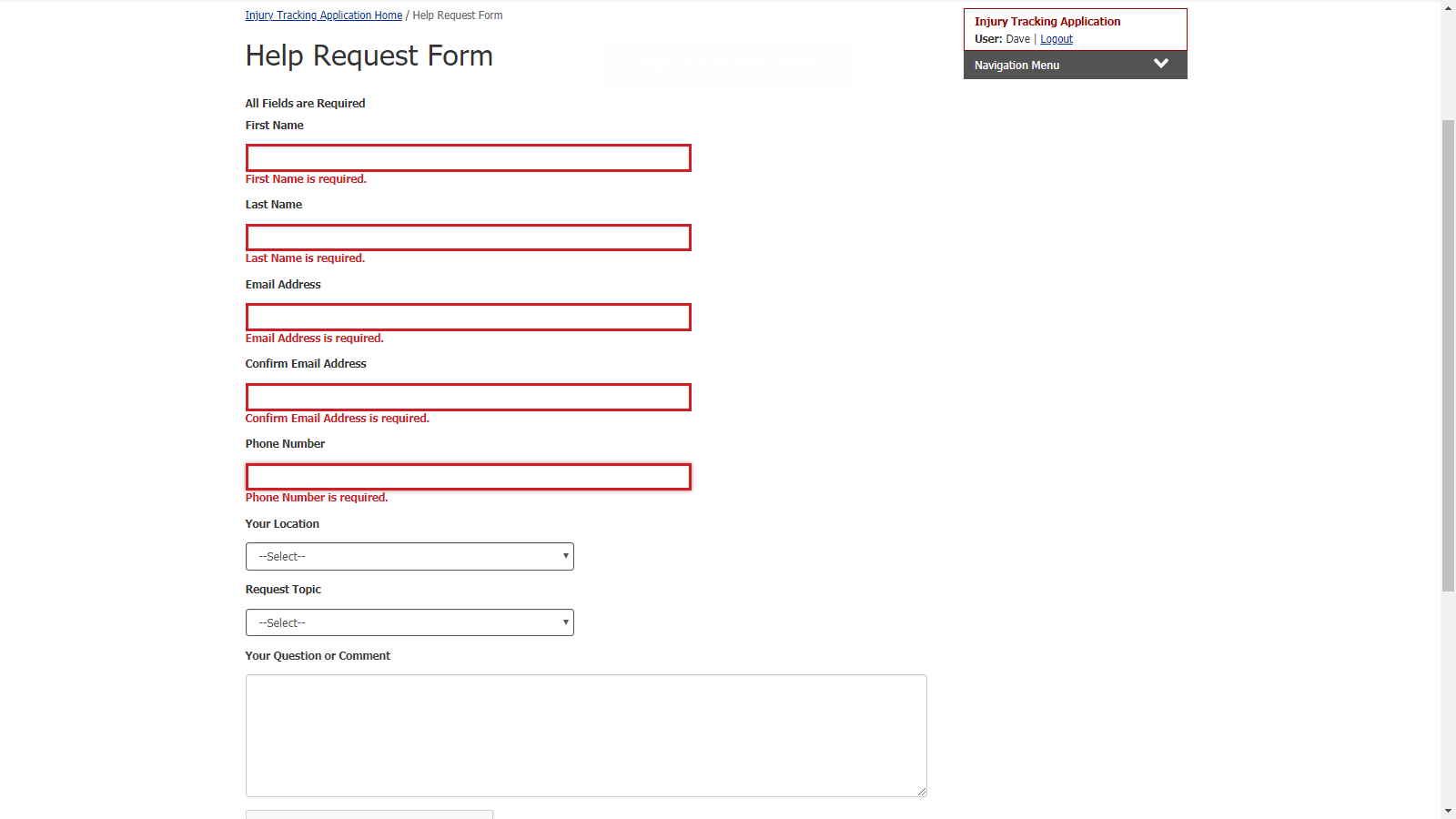Go to Injury Tracking Application Home link
Screen dimensions: 1456x819
tap(323, 15)
